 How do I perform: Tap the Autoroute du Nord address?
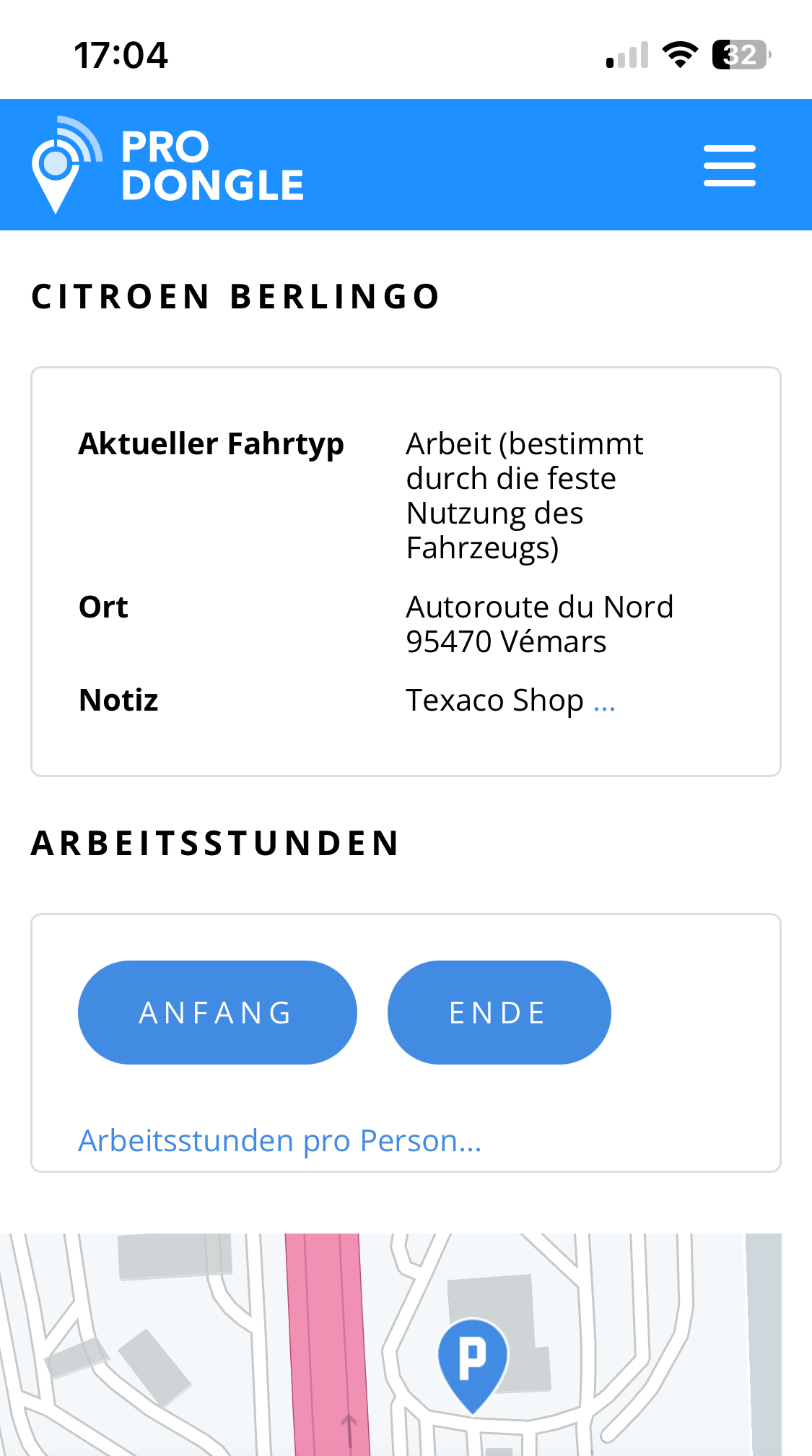click(539, 624)
